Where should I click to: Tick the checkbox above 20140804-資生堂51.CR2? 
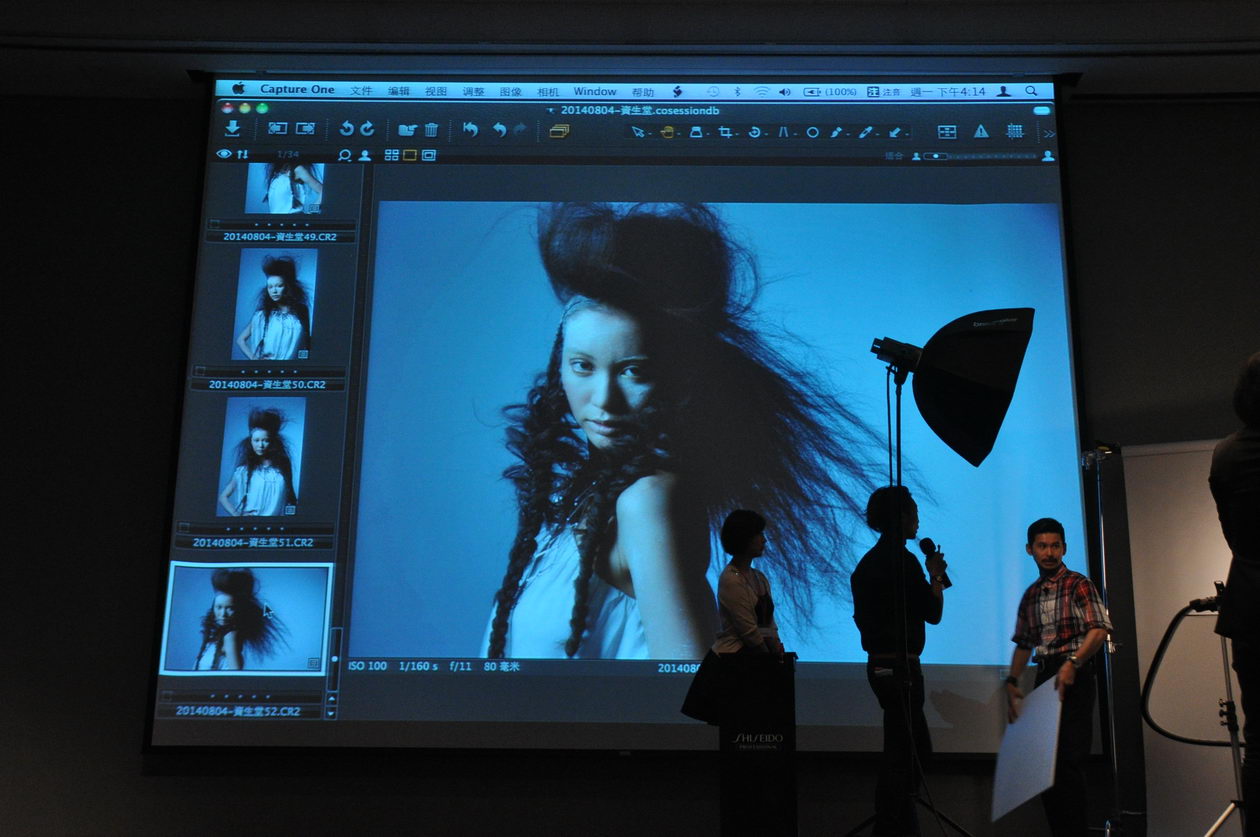click(x=184, y=528)
